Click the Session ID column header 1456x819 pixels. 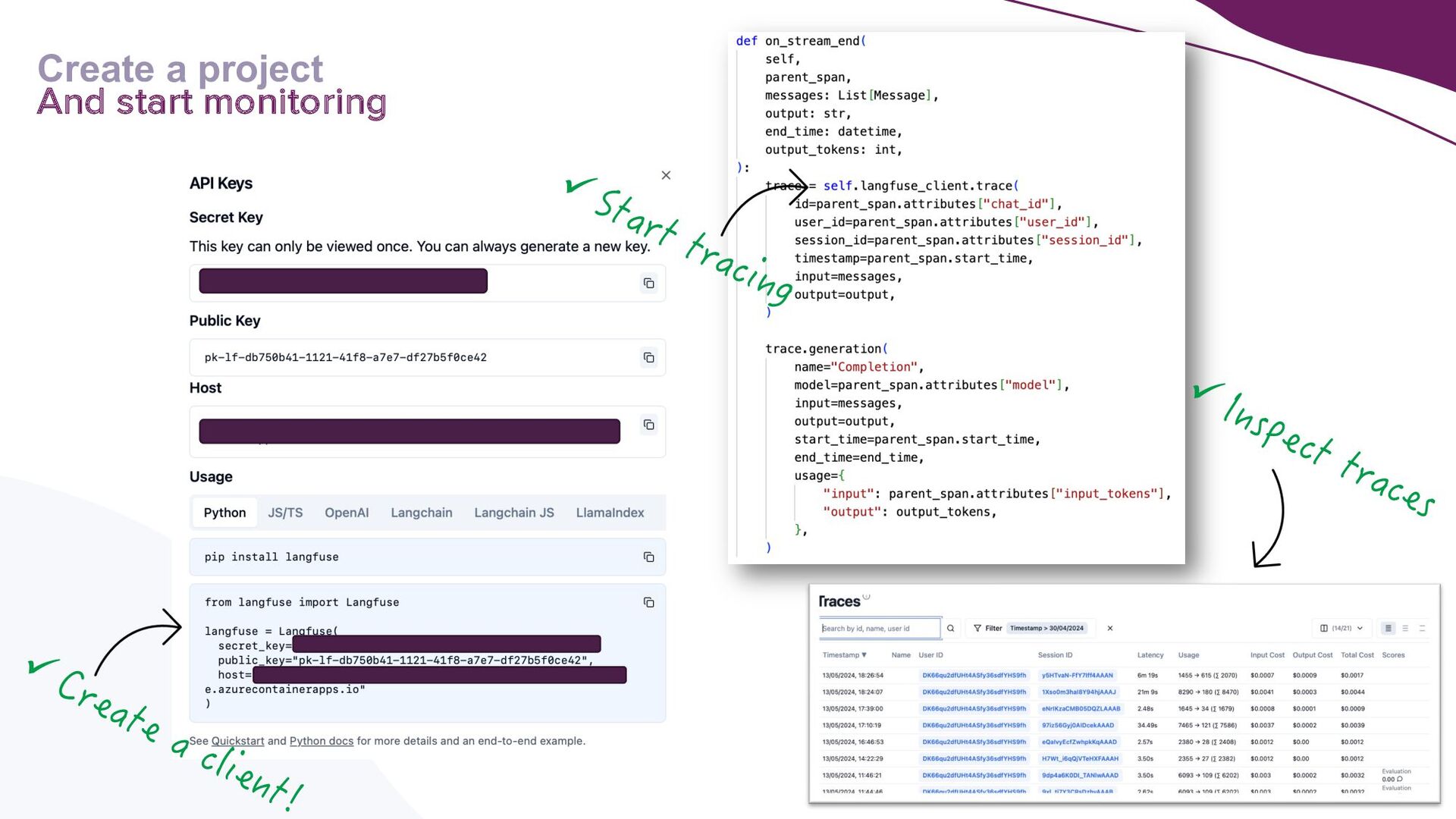click(1055, 655)
